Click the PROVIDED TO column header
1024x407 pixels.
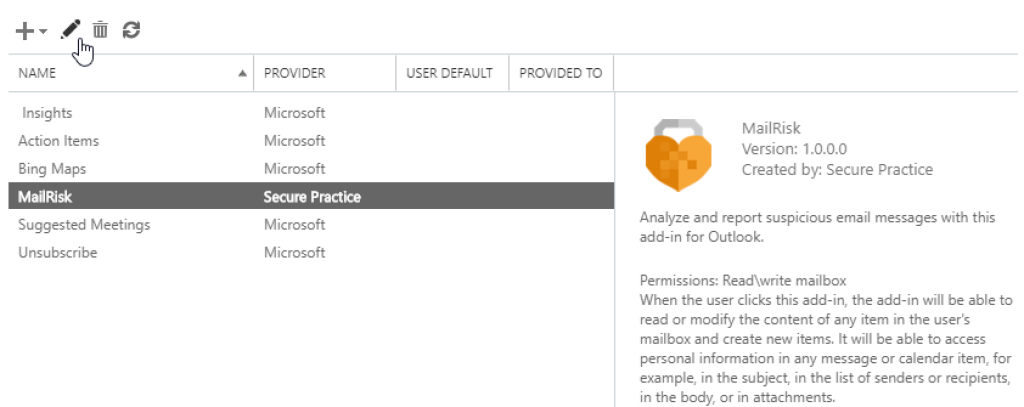point(560,73)
